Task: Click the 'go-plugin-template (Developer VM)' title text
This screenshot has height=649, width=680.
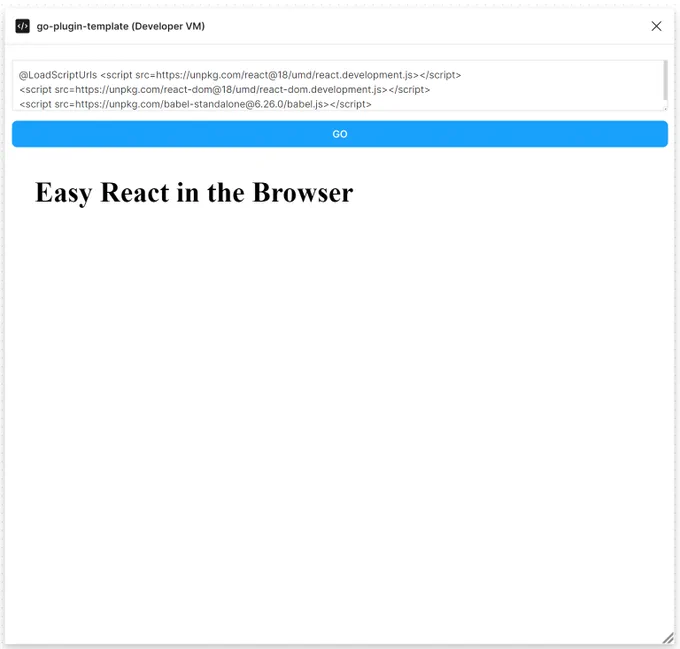Action: coord(121,26)
